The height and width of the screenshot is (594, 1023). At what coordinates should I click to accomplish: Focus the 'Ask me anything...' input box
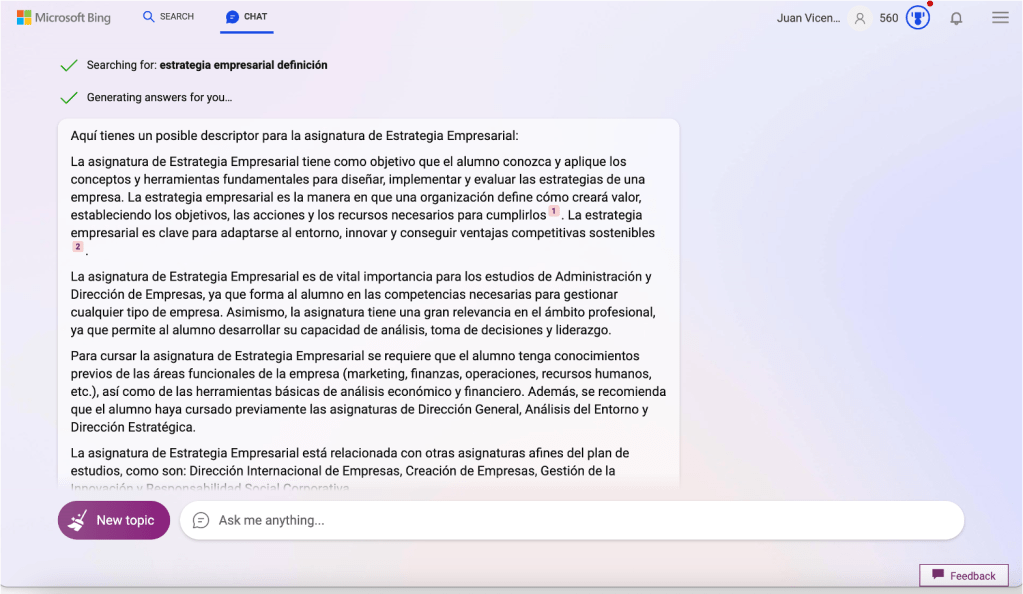pyautogui.click(x=580, y=520)
